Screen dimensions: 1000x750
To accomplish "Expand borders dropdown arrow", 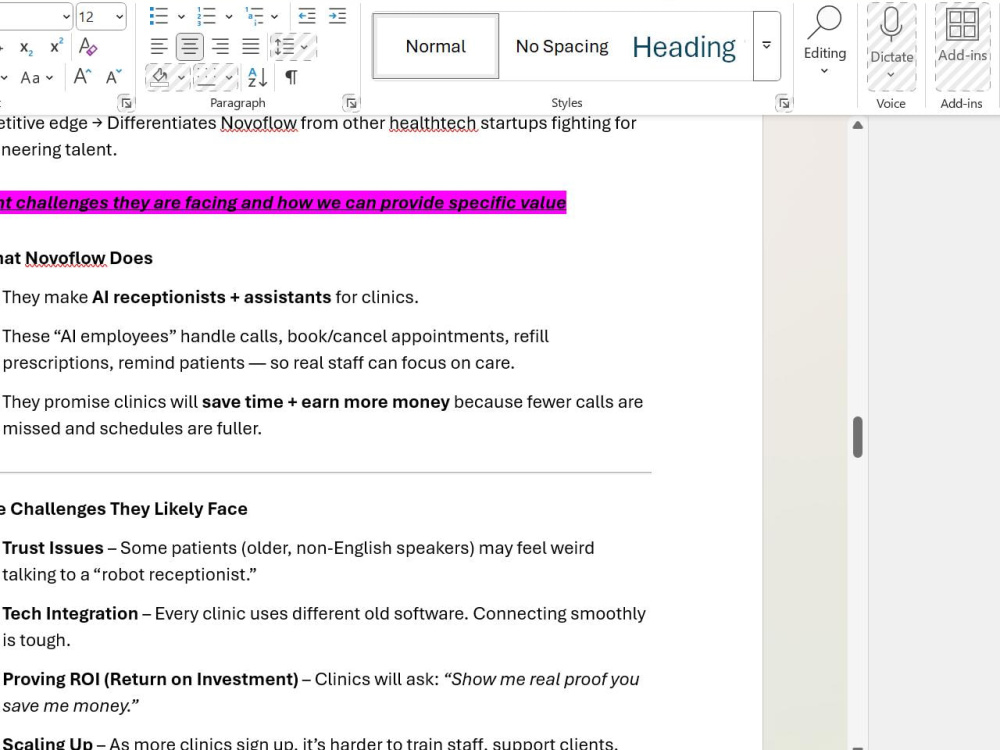I will (x=228, y=77).
